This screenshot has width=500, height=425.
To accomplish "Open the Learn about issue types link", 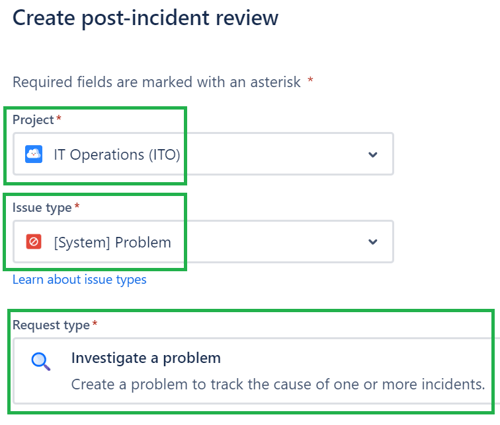I will coord(79,279).
